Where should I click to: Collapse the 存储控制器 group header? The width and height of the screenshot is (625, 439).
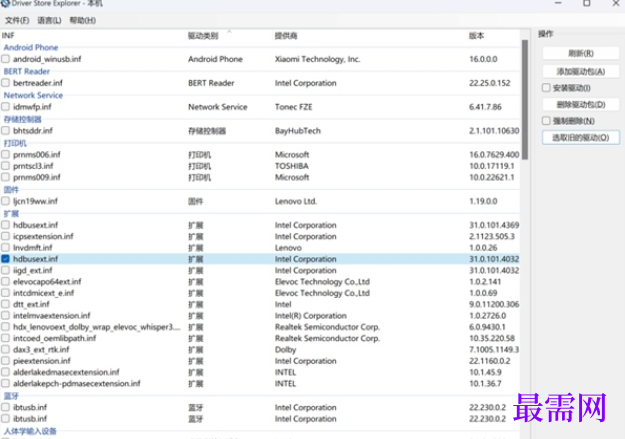pyautogui.click(x=23, y=119)
